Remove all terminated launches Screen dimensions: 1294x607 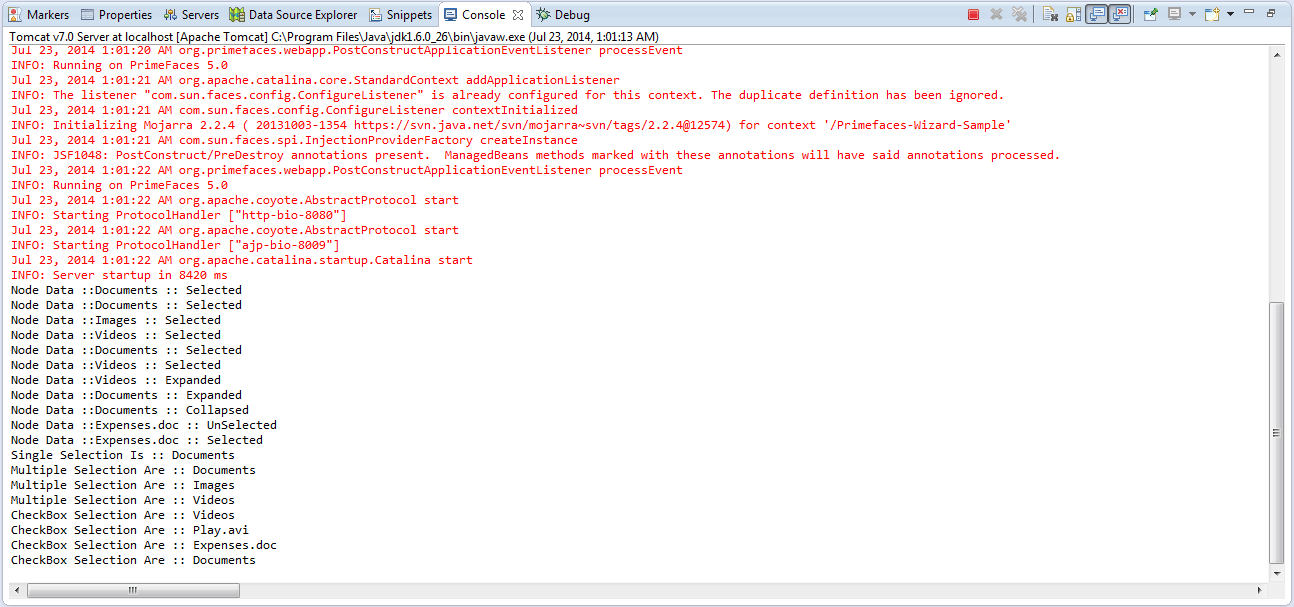pos(1020,13)
